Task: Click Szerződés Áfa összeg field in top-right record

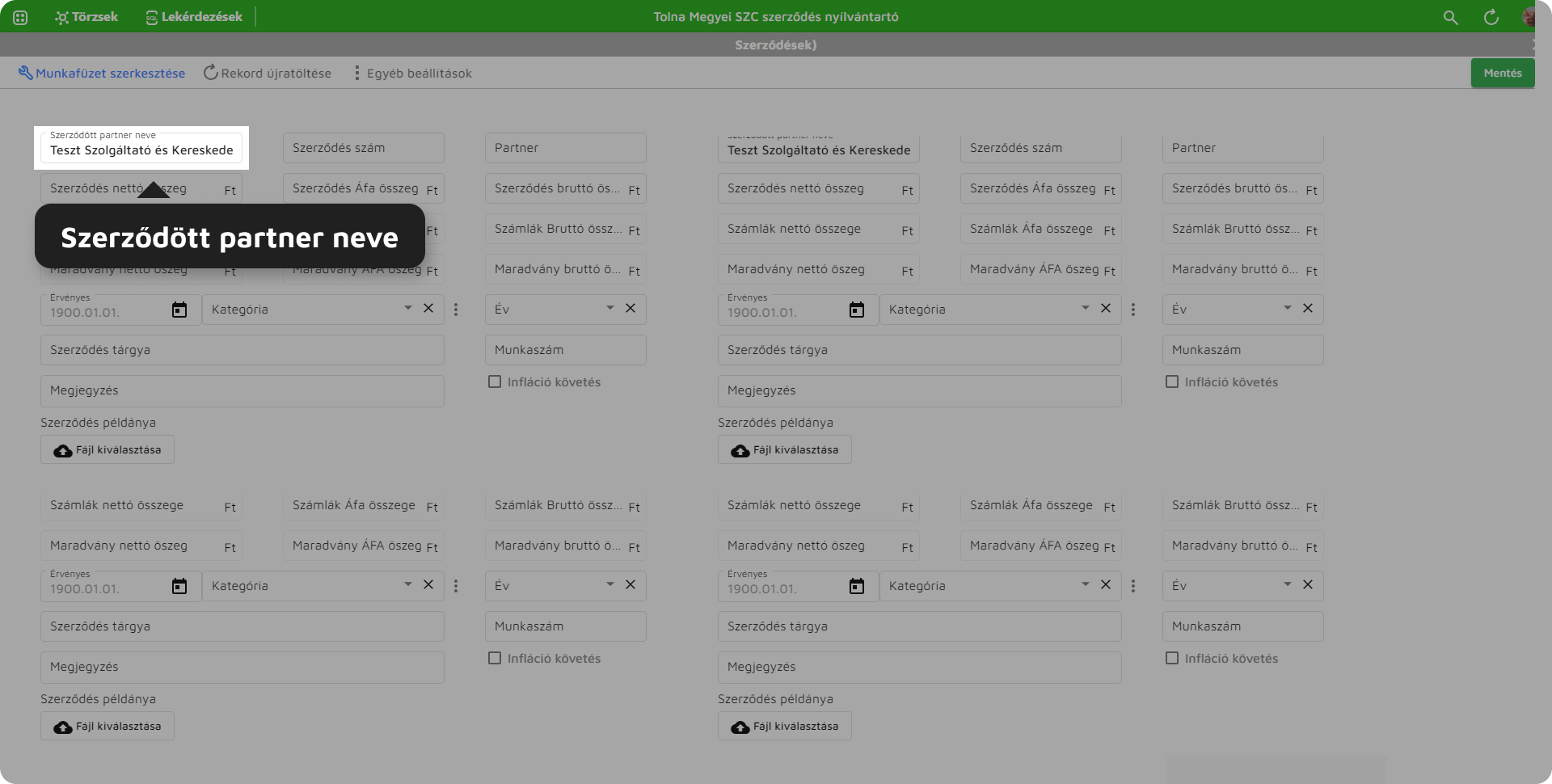Action: point(1041,188)
